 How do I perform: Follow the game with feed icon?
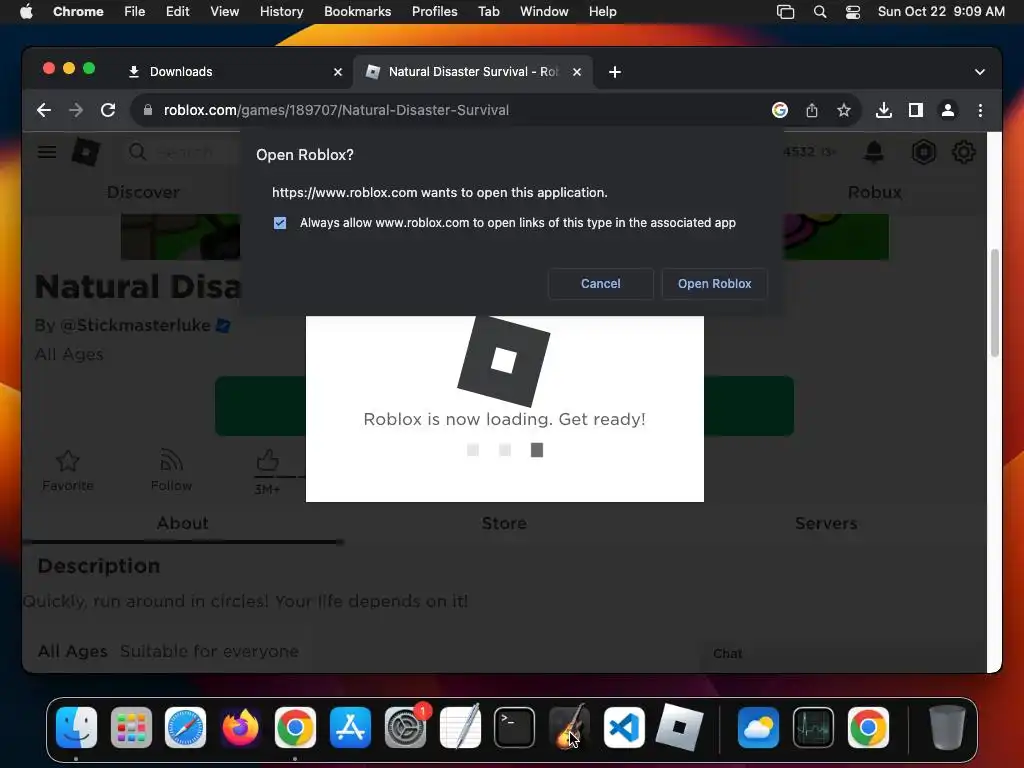coord(171,470)
